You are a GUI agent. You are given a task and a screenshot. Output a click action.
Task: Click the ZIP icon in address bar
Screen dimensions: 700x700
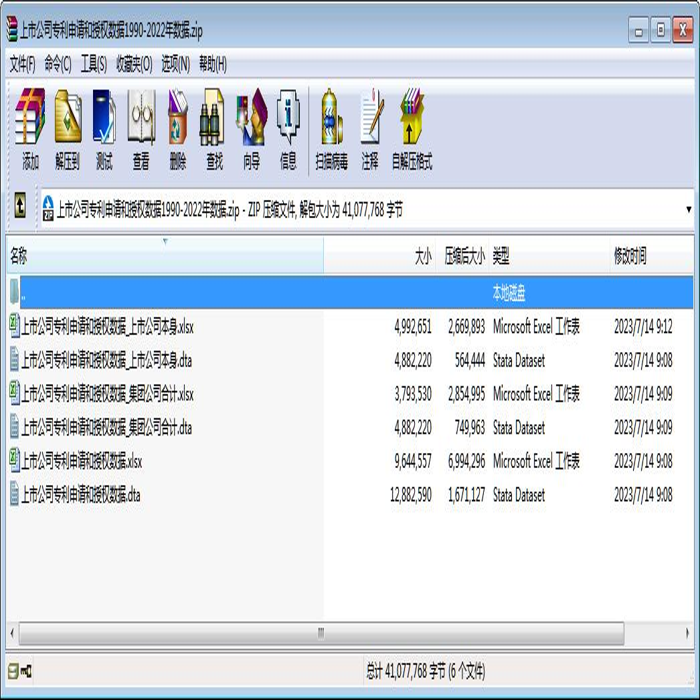pyautogui.click(x=48, y=208)
